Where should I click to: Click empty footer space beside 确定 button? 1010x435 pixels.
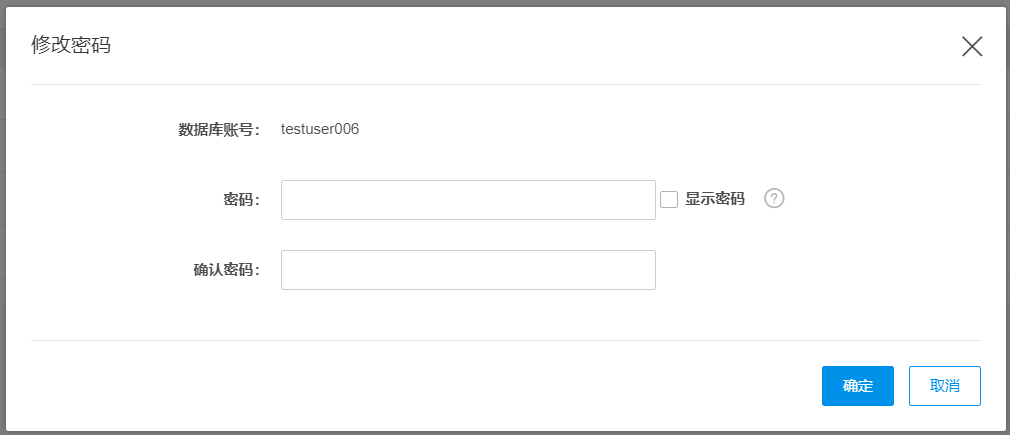tap(500, 386)
